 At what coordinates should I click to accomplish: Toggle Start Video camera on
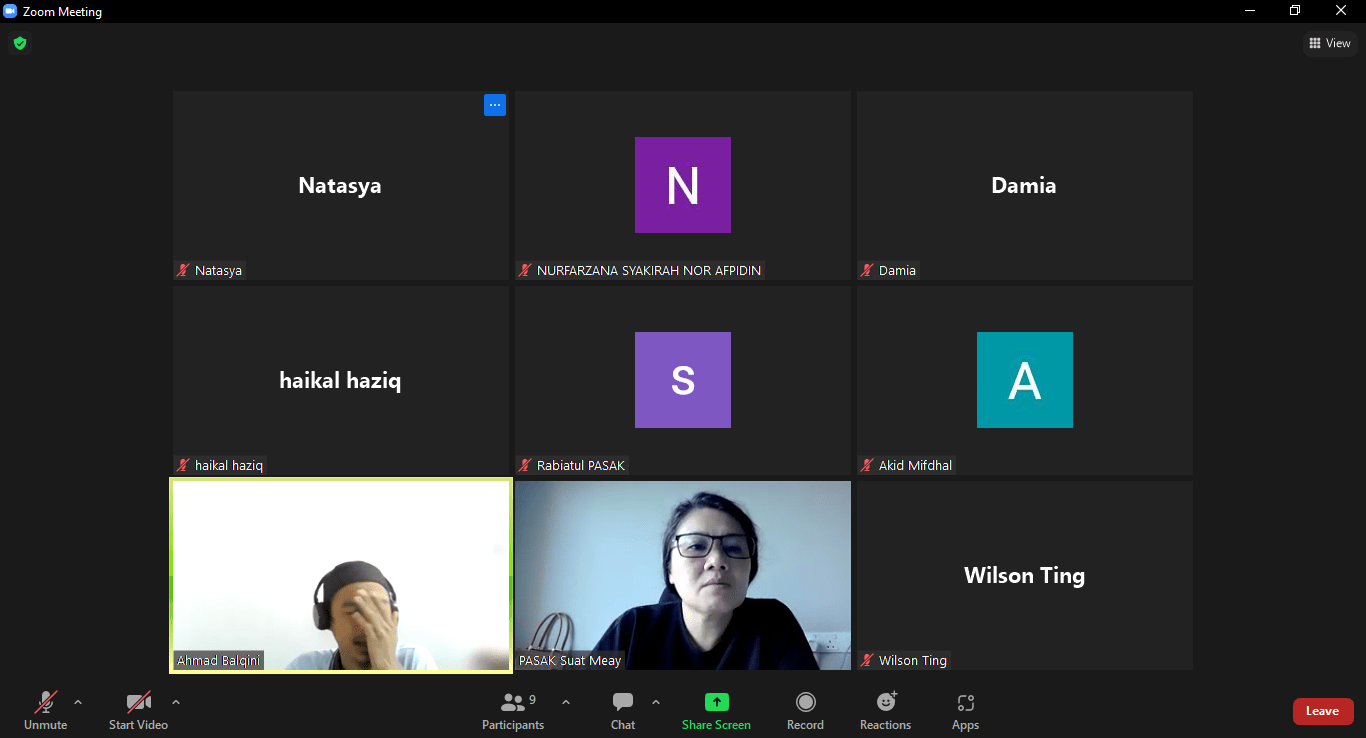138,711
